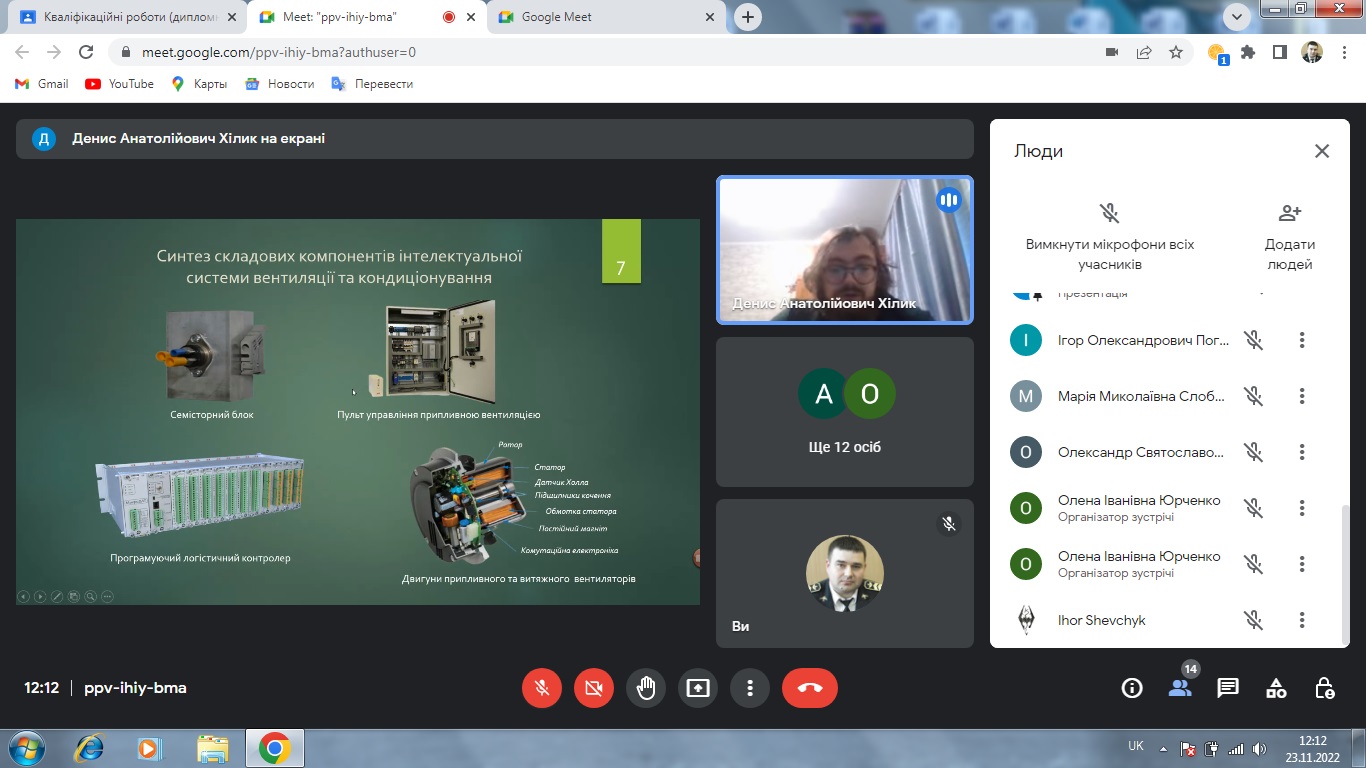
Task: Open more actions for Олександр Святославович
Action: pos(1302,452)
